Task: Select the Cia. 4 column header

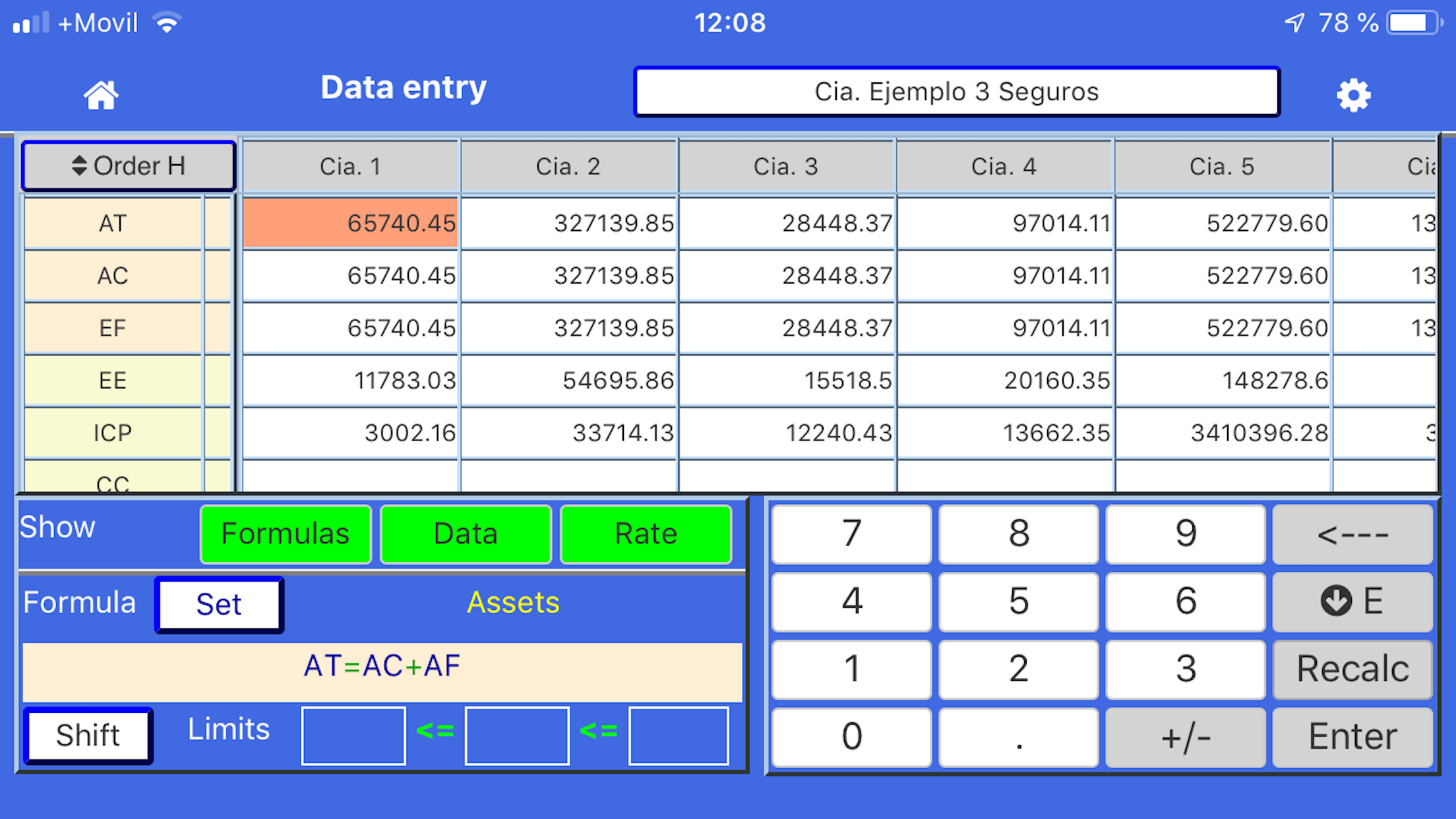Action: point(1004,166)
